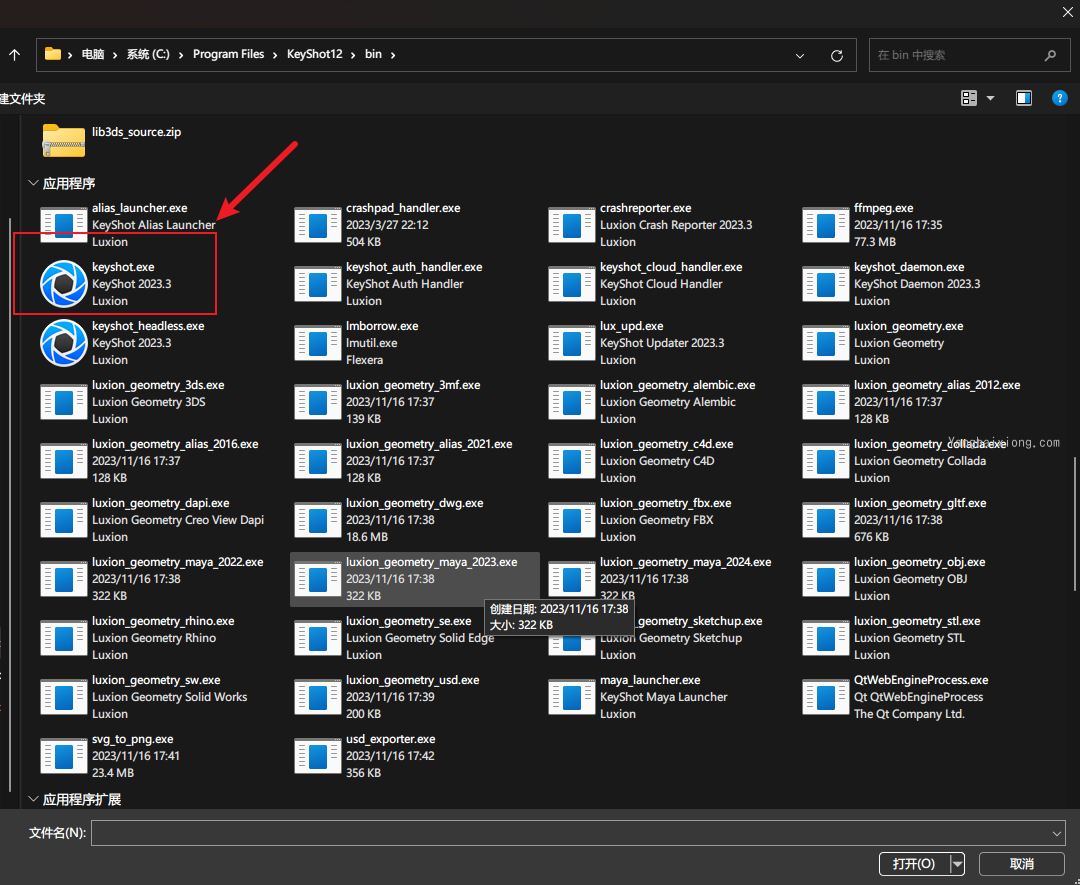Go up one folder level arrow

(14, 54)
